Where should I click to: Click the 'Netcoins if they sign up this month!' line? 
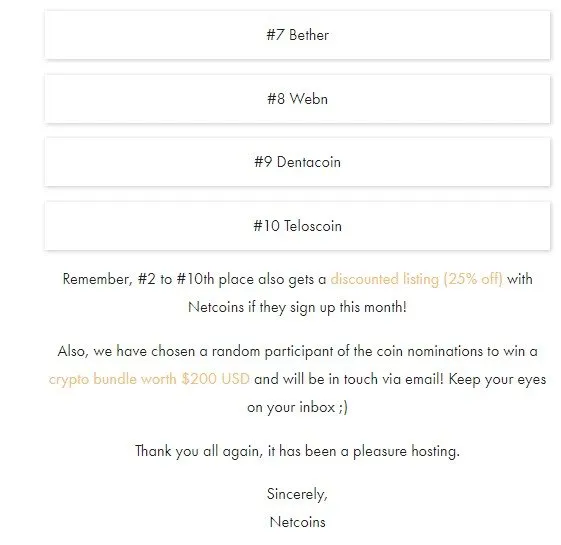tap(297, 307)
